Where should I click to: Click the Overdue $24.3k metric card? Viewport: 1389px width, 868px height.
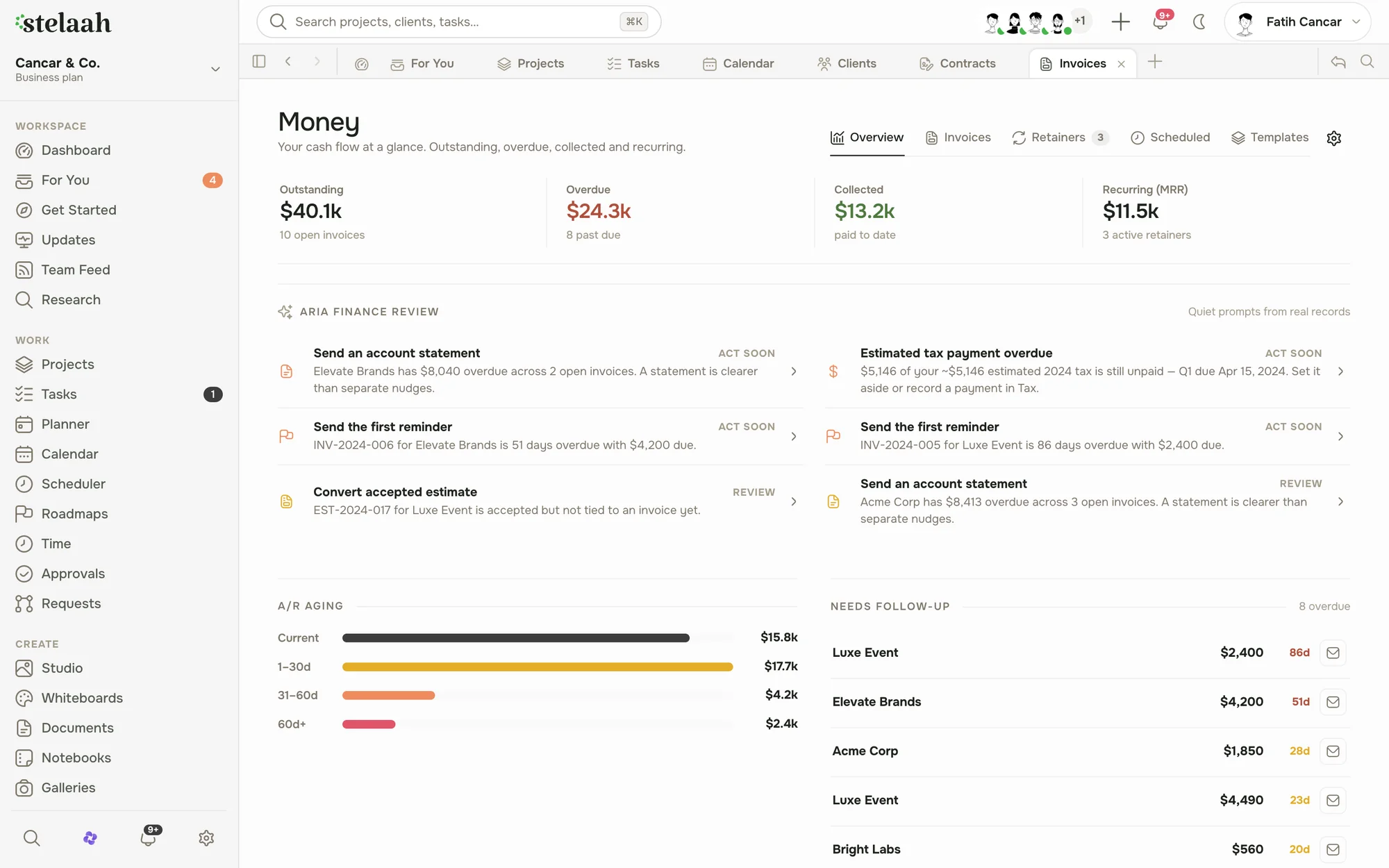(x=681, y=212)
